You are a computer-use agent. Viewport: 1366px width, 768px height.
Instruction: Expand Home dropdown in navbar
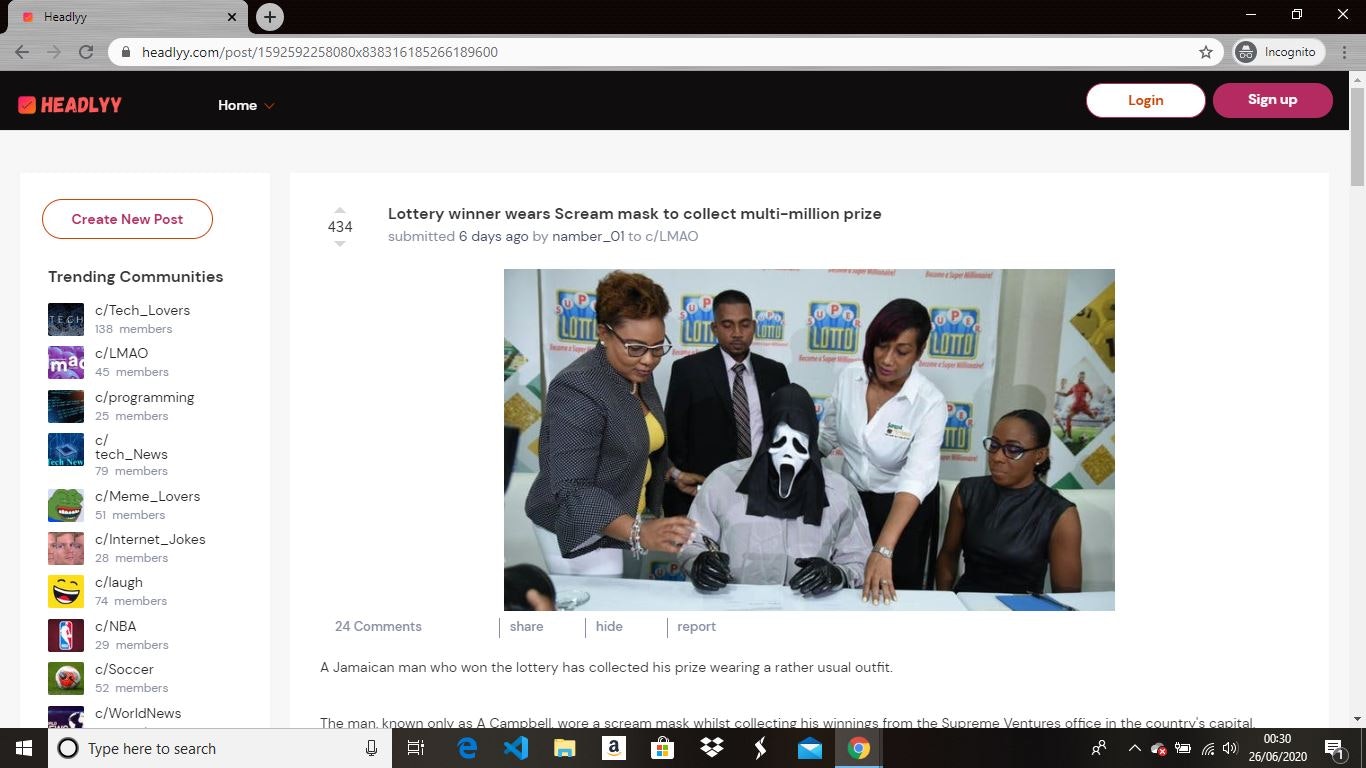coord(246,105)
